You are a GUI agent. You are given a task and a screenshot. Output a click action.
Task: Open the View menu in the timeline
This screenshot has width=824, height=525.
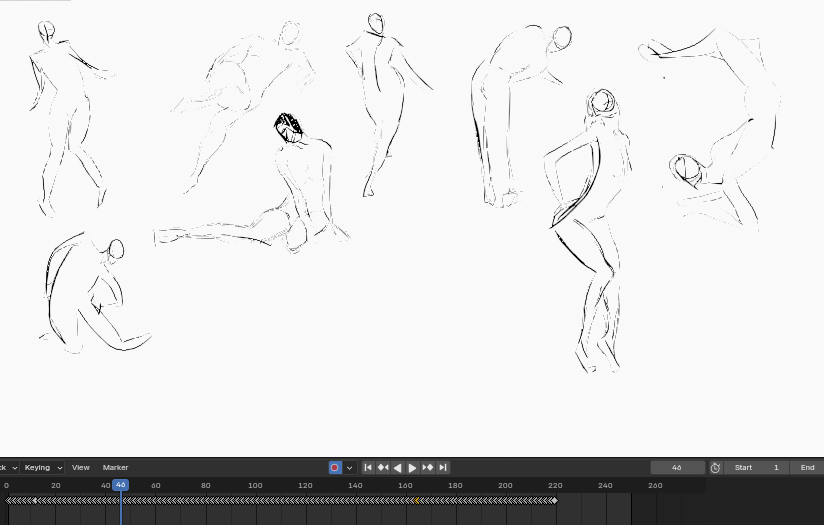click(x=81, y=468)
